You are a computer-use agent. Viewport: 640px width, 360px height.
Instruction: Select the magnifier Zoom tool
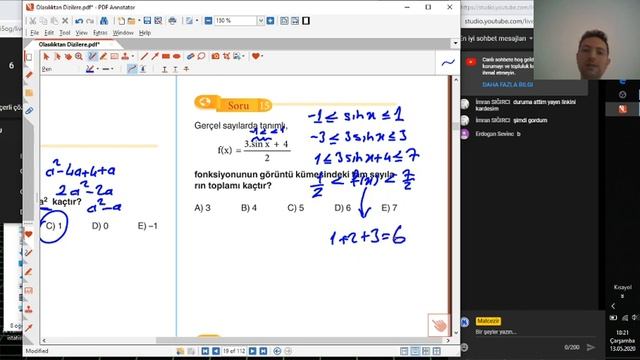[79, 56]
